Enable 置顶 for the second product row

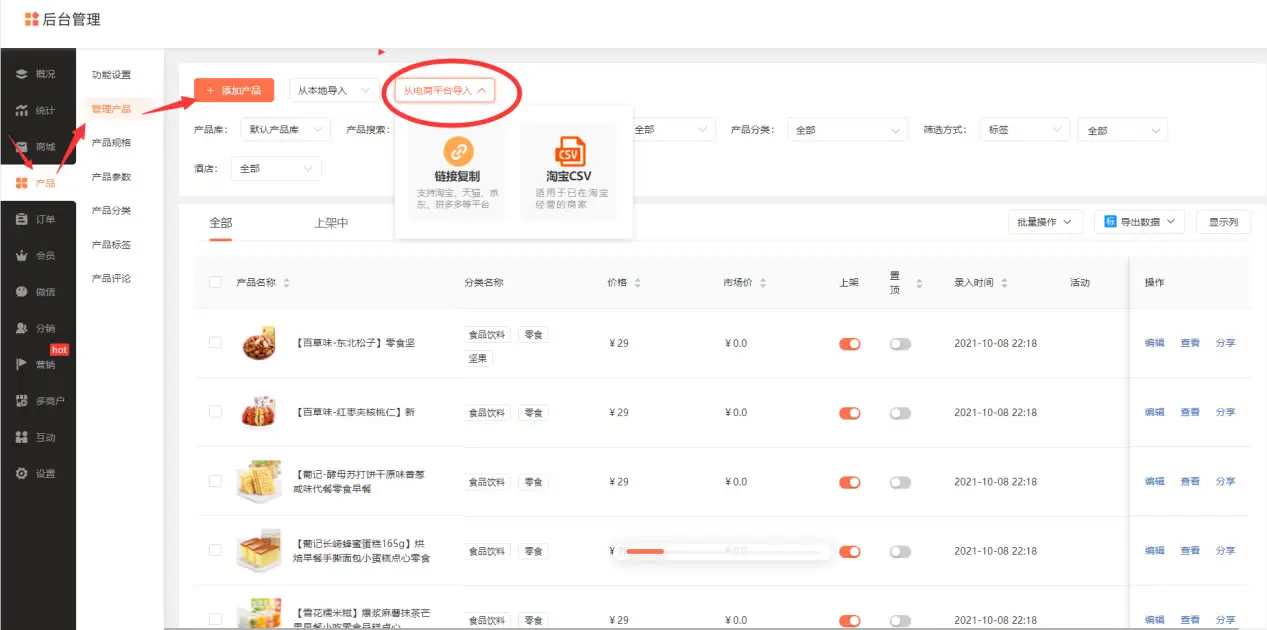(899, 412)
